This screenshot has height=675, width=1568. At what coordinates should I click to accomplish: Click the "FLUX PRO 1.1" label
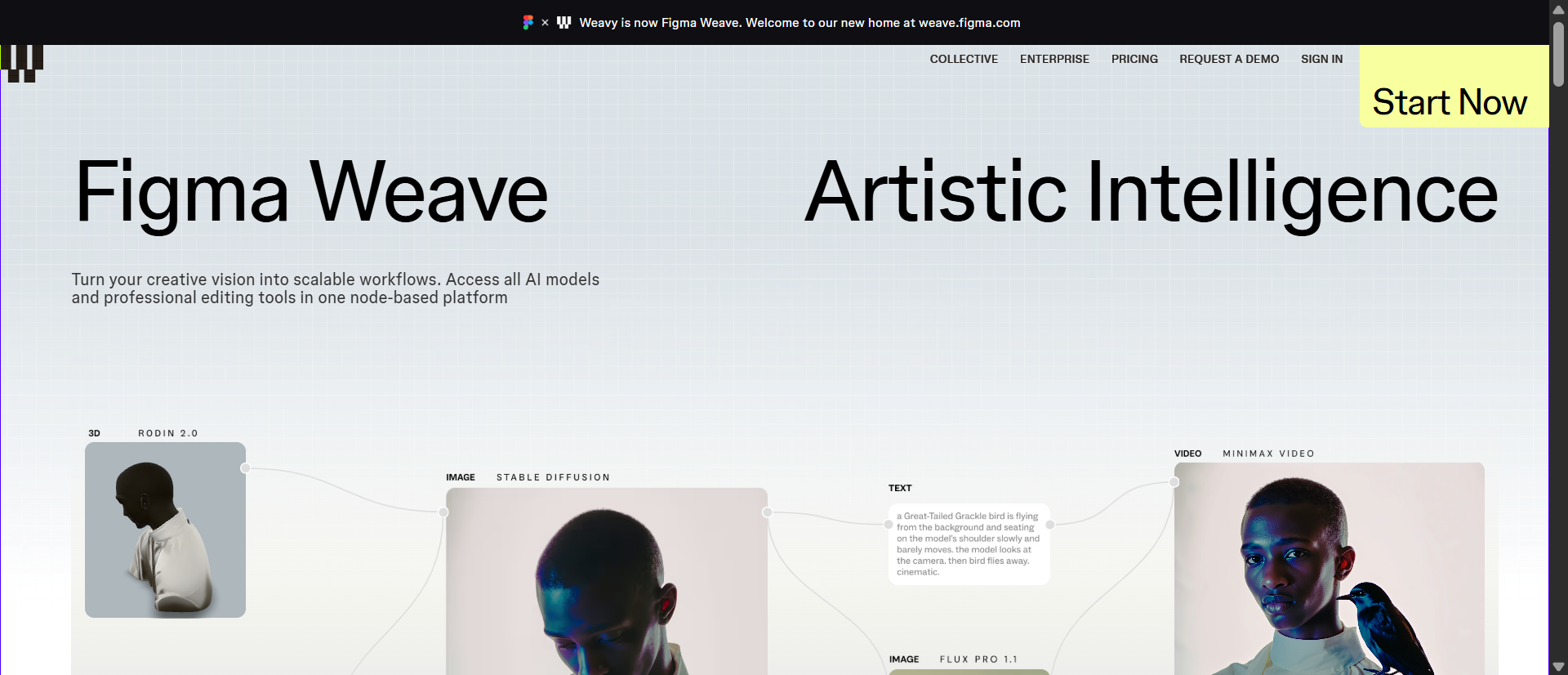[x=978, y=659]
